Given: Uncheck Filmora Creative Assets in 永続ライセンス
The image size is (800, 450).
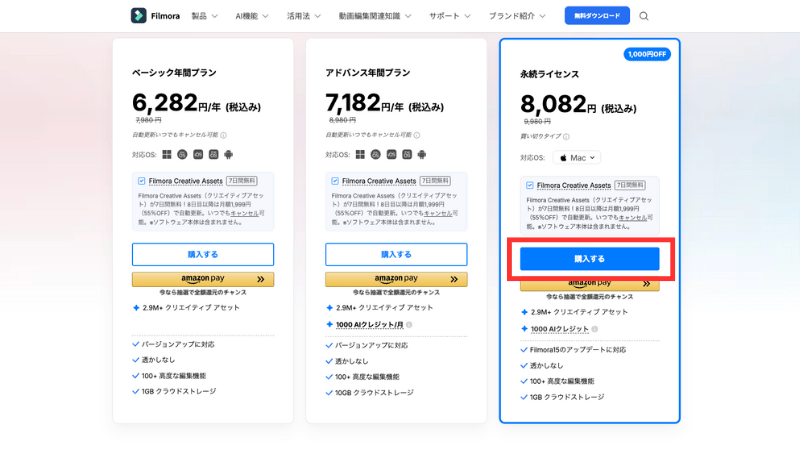Looking at the screenshot, I should pos(530,185).
